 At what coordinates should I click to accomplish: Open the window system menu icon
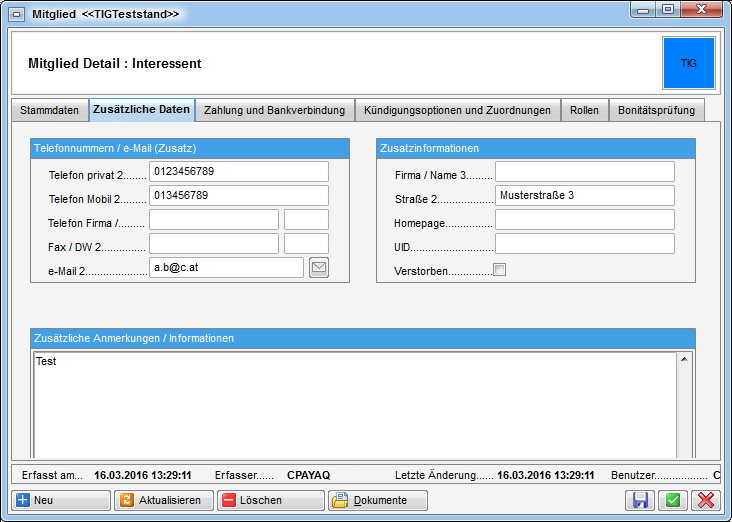point(16,14)
